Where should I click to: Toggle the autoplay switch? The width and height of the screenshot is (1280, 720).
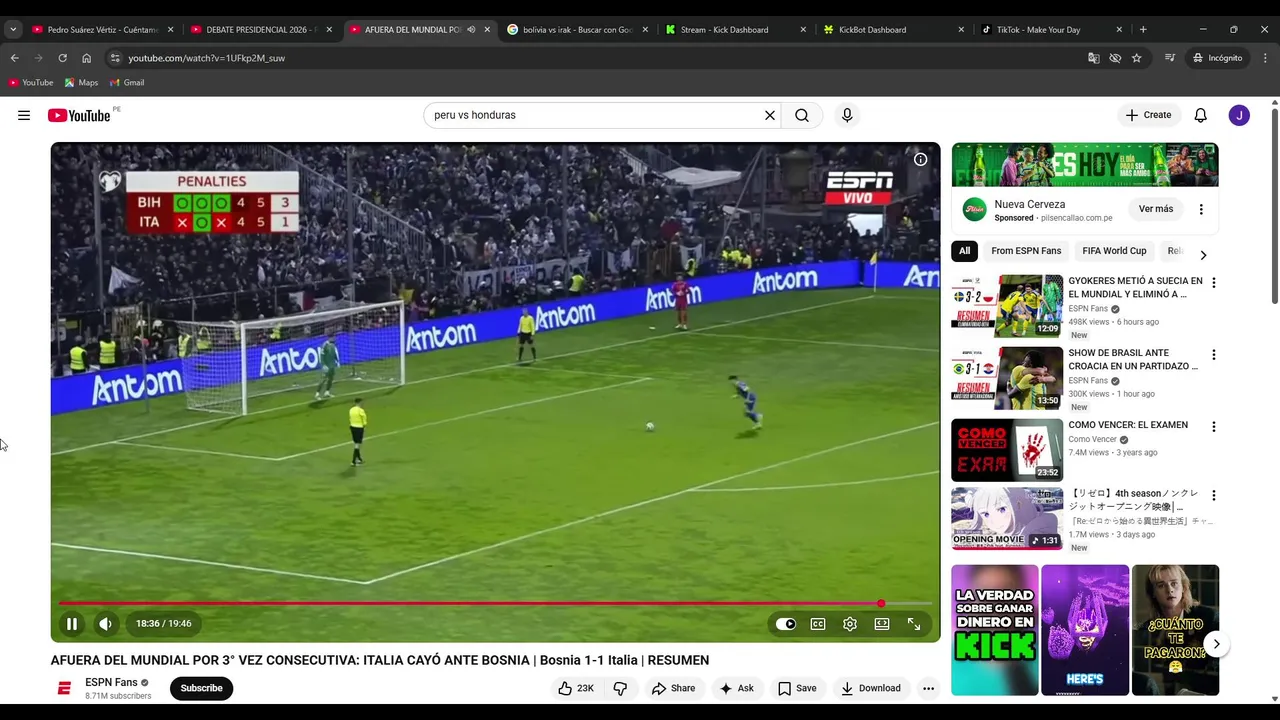786,624
